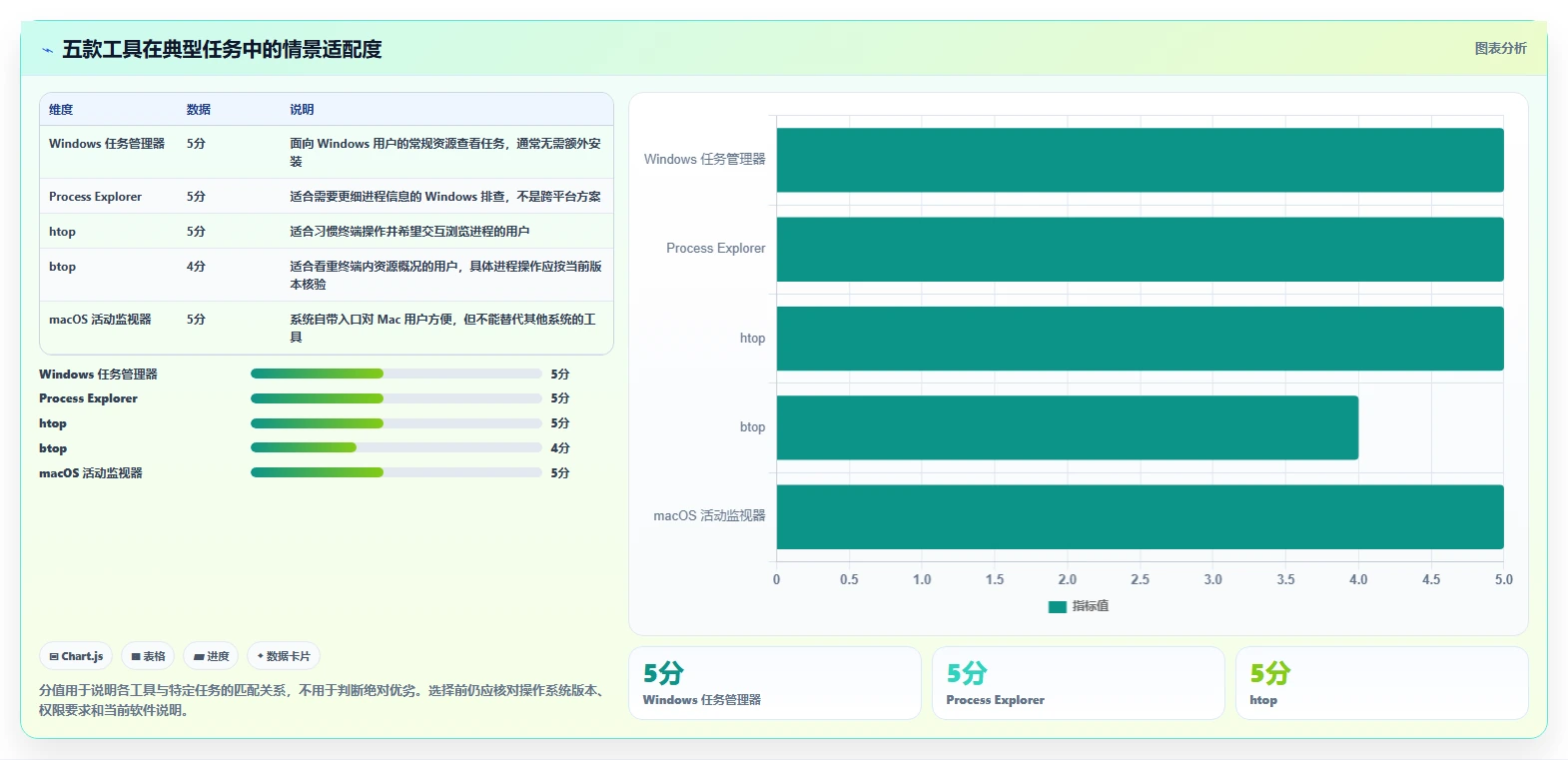Open the Process Explorer 5分 stat card
The width and height of the screenshot is (1568, 760).
click(1079, 683)
